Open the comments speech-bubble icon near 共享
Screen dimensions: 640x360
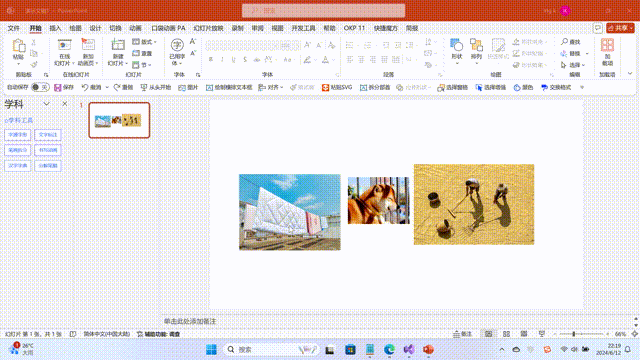pyautogui.click(x=598, y=28)
